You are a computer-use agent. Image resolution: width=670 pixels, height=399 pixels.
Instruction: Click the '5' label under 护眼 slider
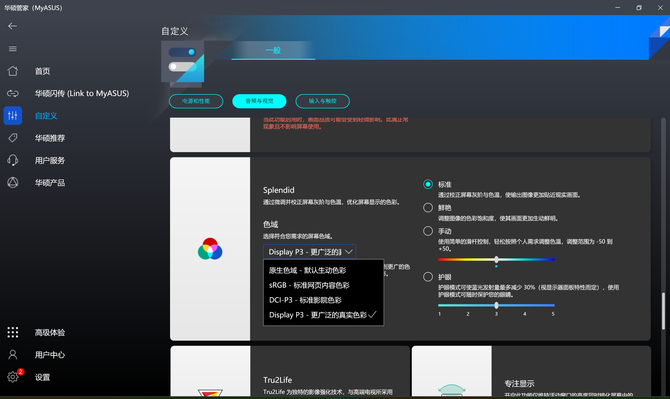tap(553, 314)
